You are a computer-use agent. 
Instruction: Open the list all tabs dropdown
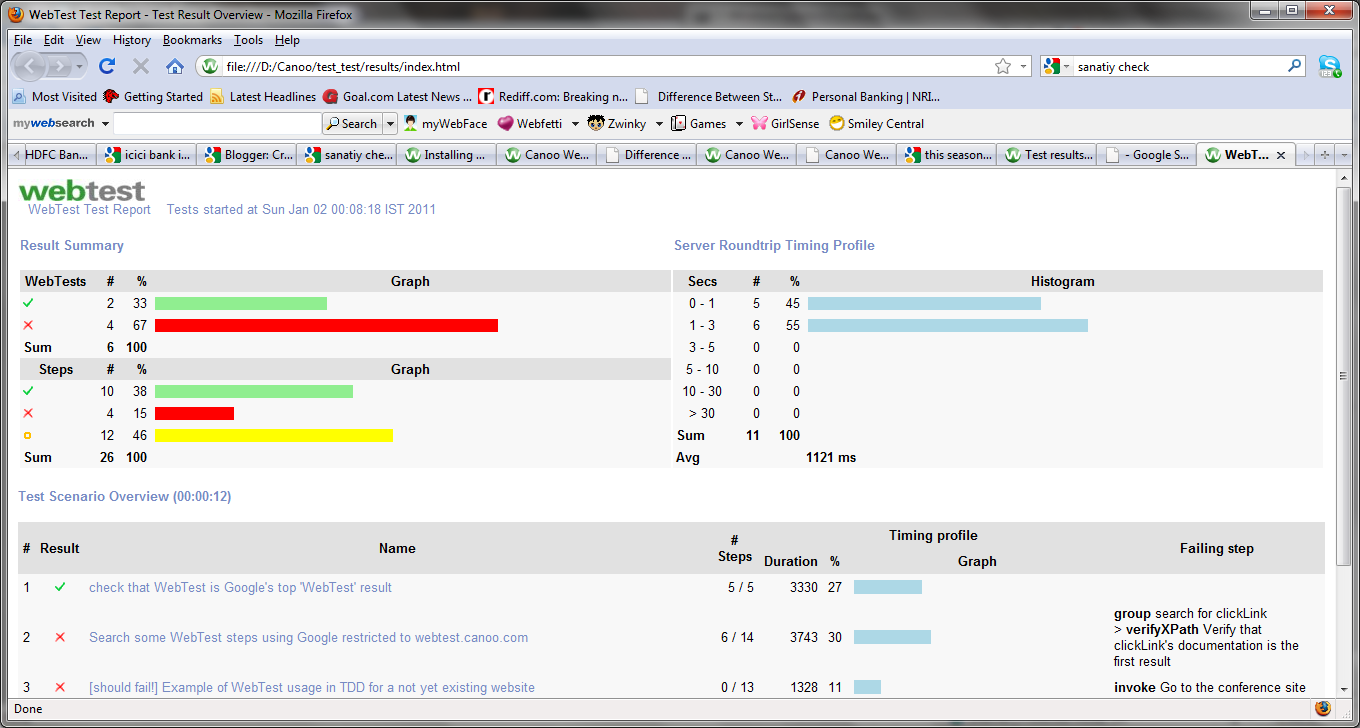tap(1344, 155)
